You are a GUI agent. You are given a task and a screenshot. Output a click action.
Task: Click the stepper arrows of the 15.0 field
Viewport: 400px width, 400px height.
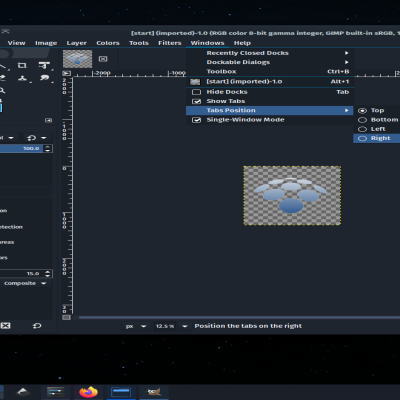coord(48,274)
